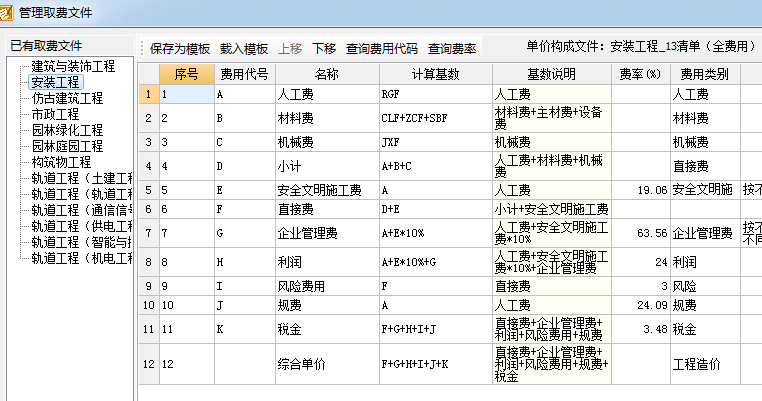Click the 费用类别 column header
762x401 pixels.
coord(705,74)
